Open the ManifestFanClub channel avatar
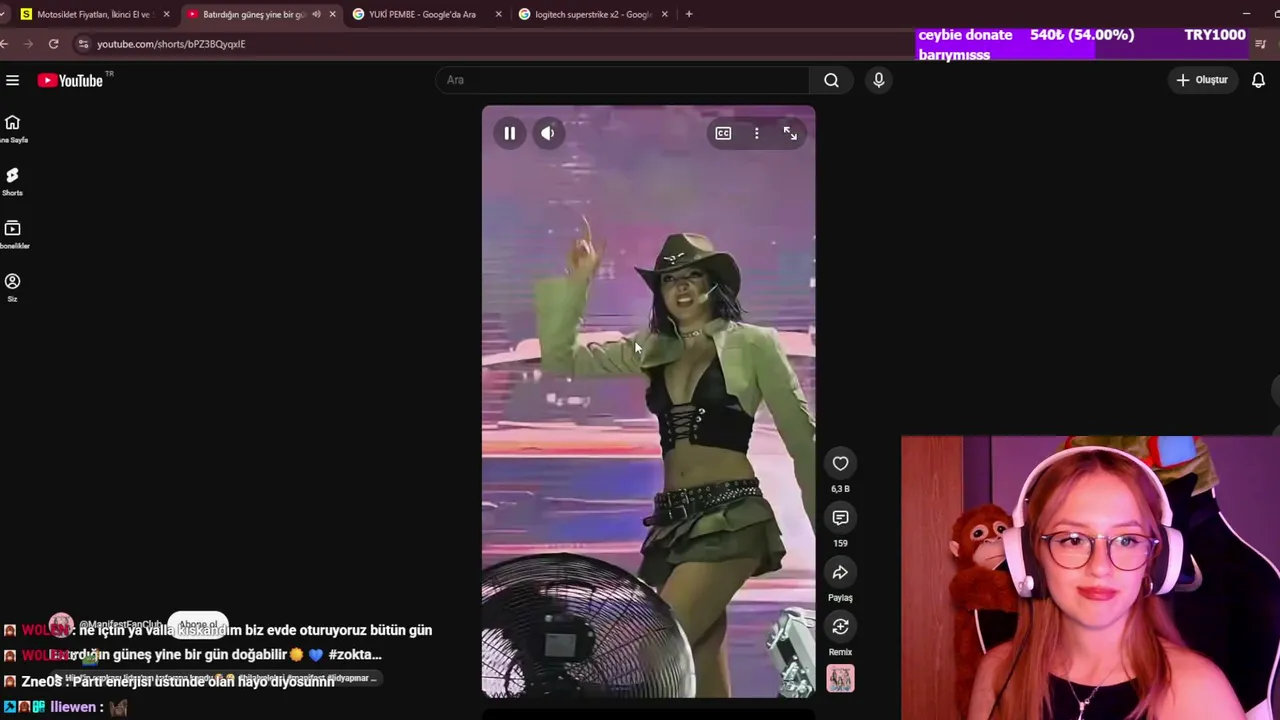 [61, 625]
